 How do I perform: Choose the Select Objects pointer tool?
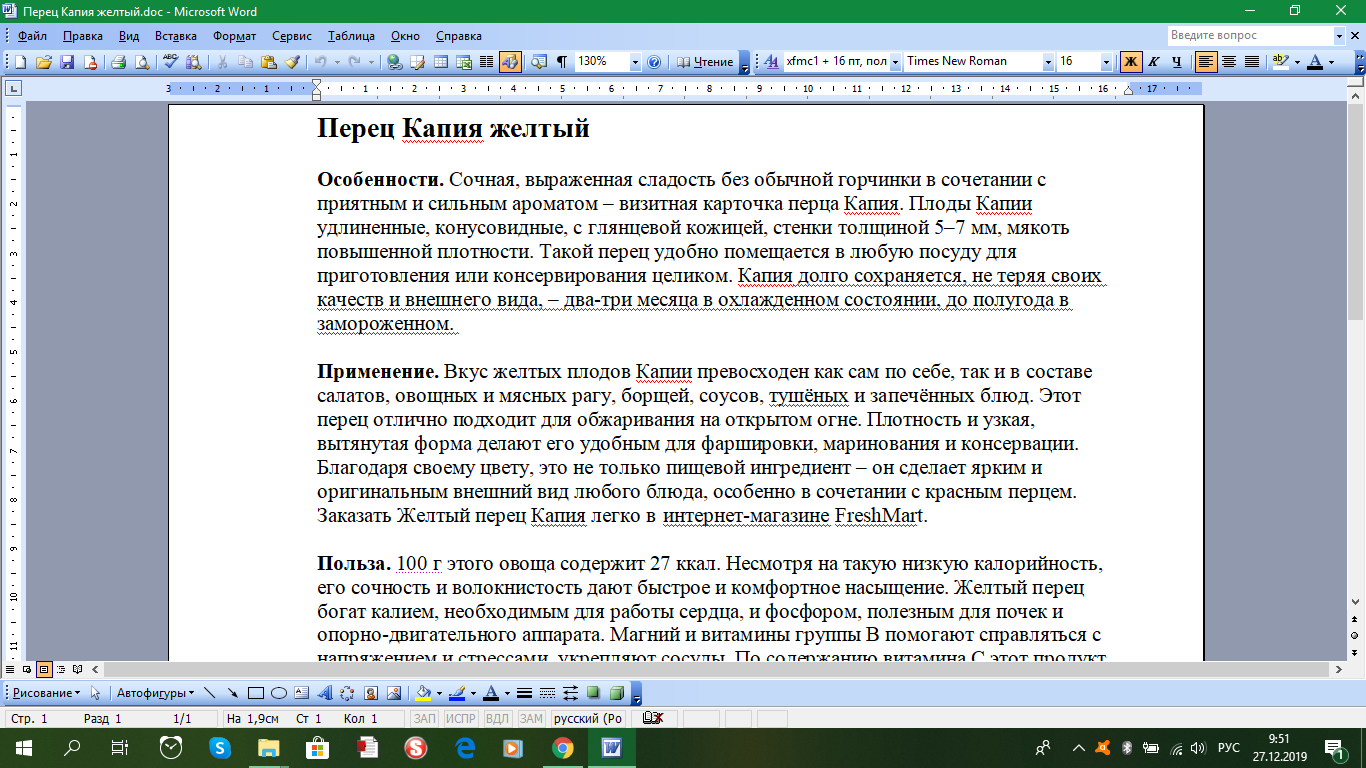tap(95, 692)
